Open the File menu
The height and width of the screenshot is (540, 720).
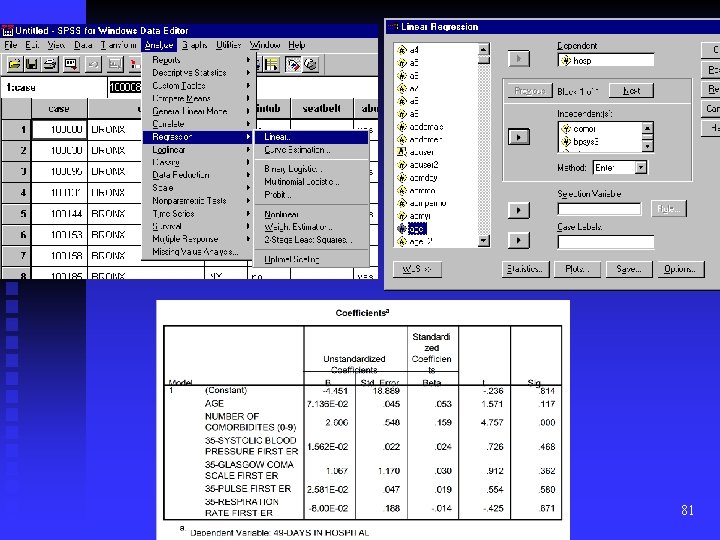click(11, 45)
